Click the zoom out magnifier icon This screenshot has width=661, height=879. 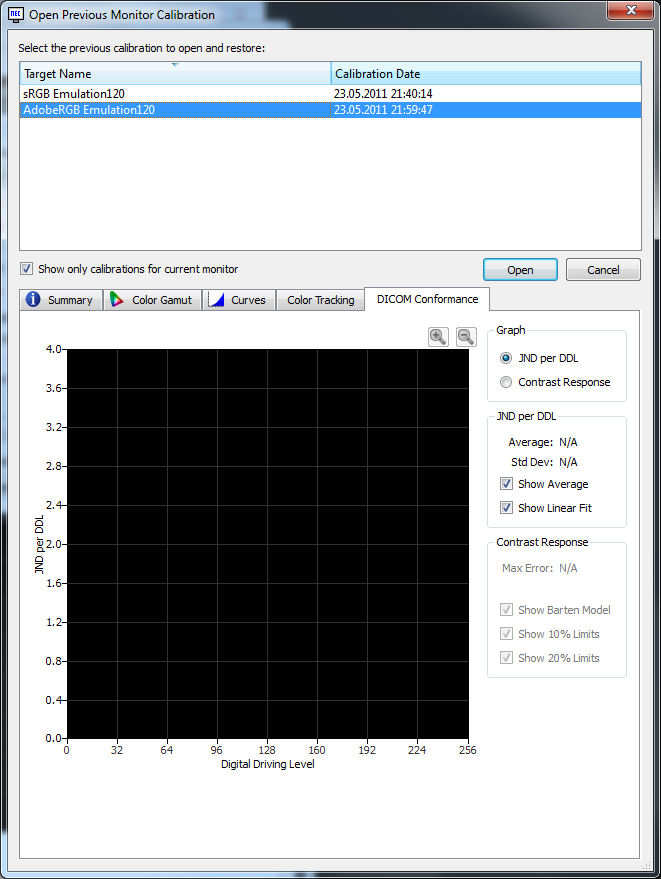[466, 337]
